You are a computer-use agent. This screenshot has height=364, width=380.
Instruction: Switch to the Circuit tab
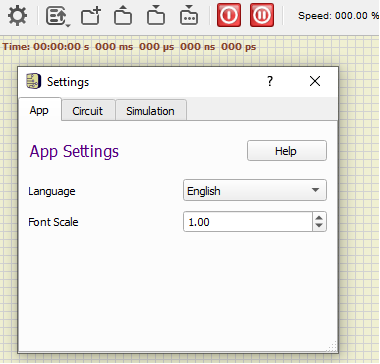tap(87, 111)
